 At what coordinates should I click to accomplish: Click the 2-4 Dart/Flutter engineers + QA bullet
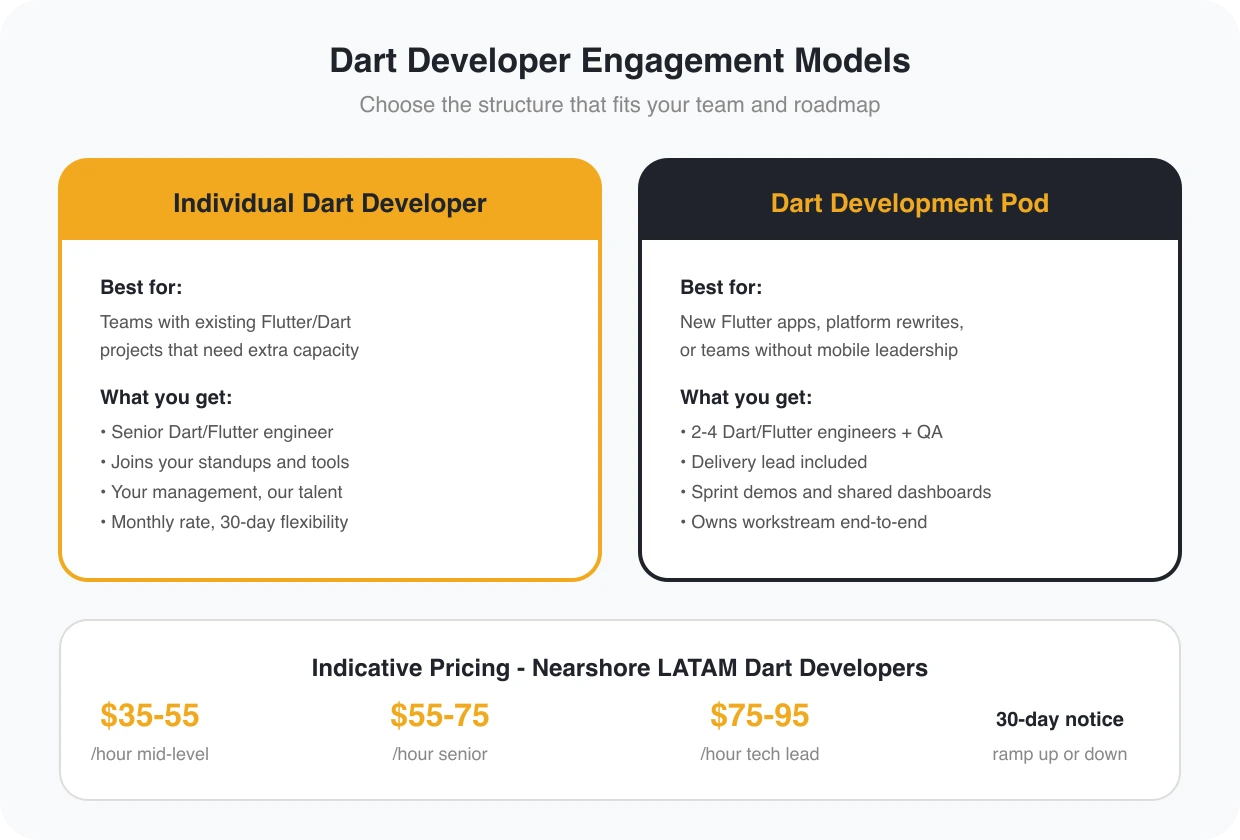tap(812, 432)
